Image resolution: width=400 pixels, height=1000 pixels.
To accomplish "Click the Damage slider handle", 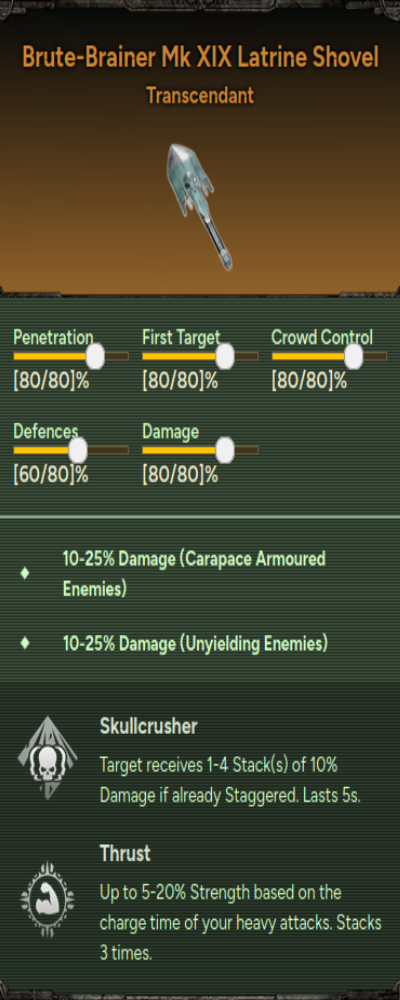I will pyautogui.click(x=225, y=450).
